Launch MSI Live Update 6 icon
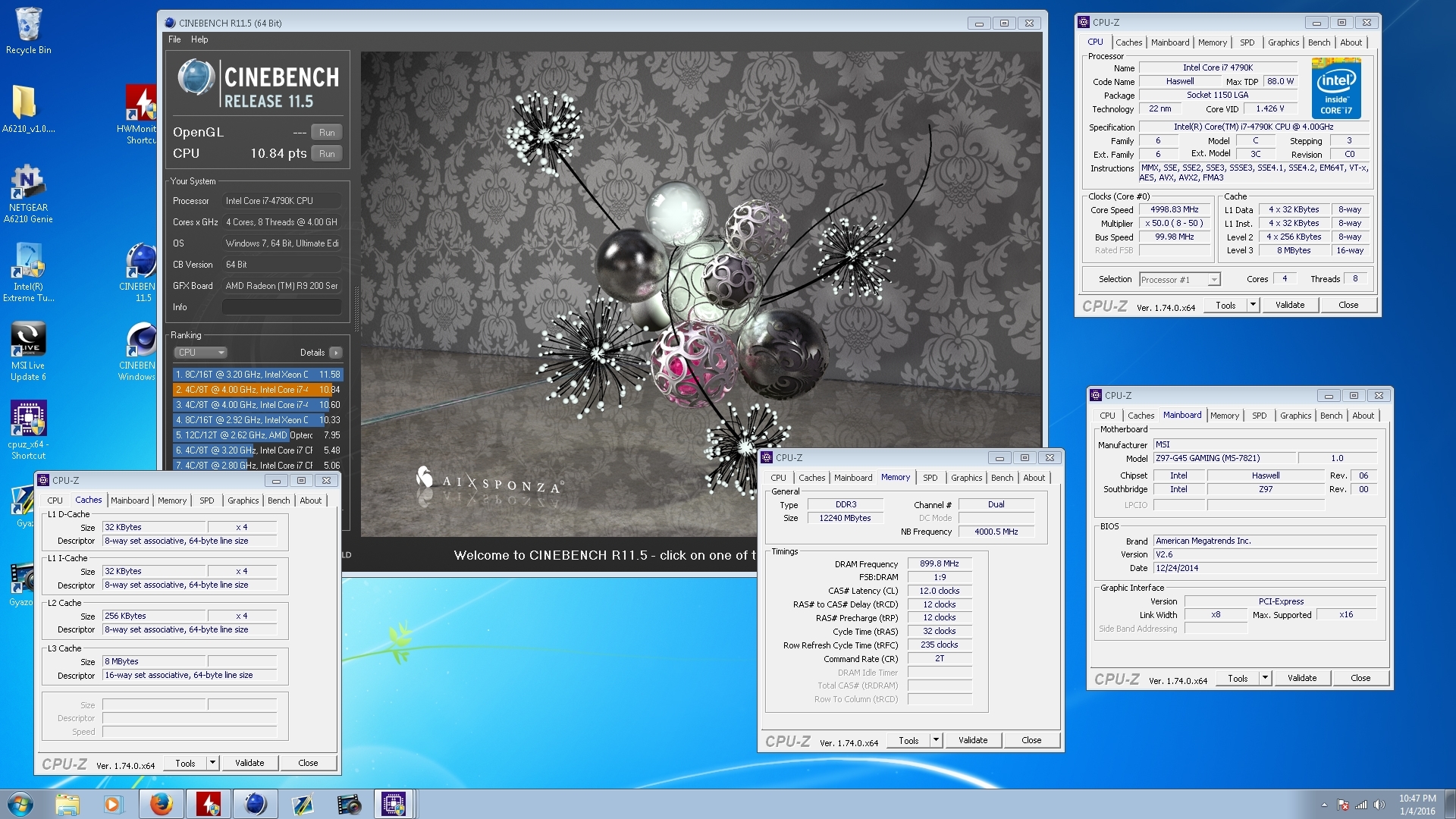 tap(28, 351)
